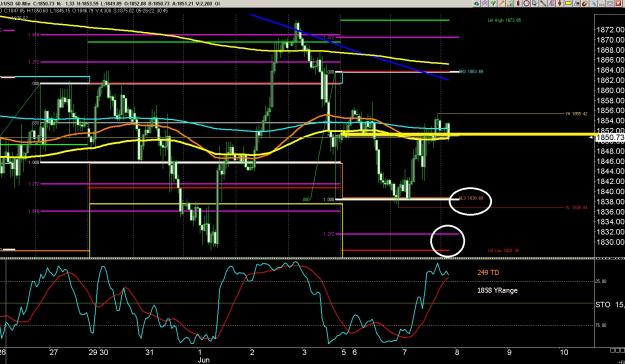The image size is (625, 364).
Task: Select the current price label 1850.73
Action: coord(610,138)
